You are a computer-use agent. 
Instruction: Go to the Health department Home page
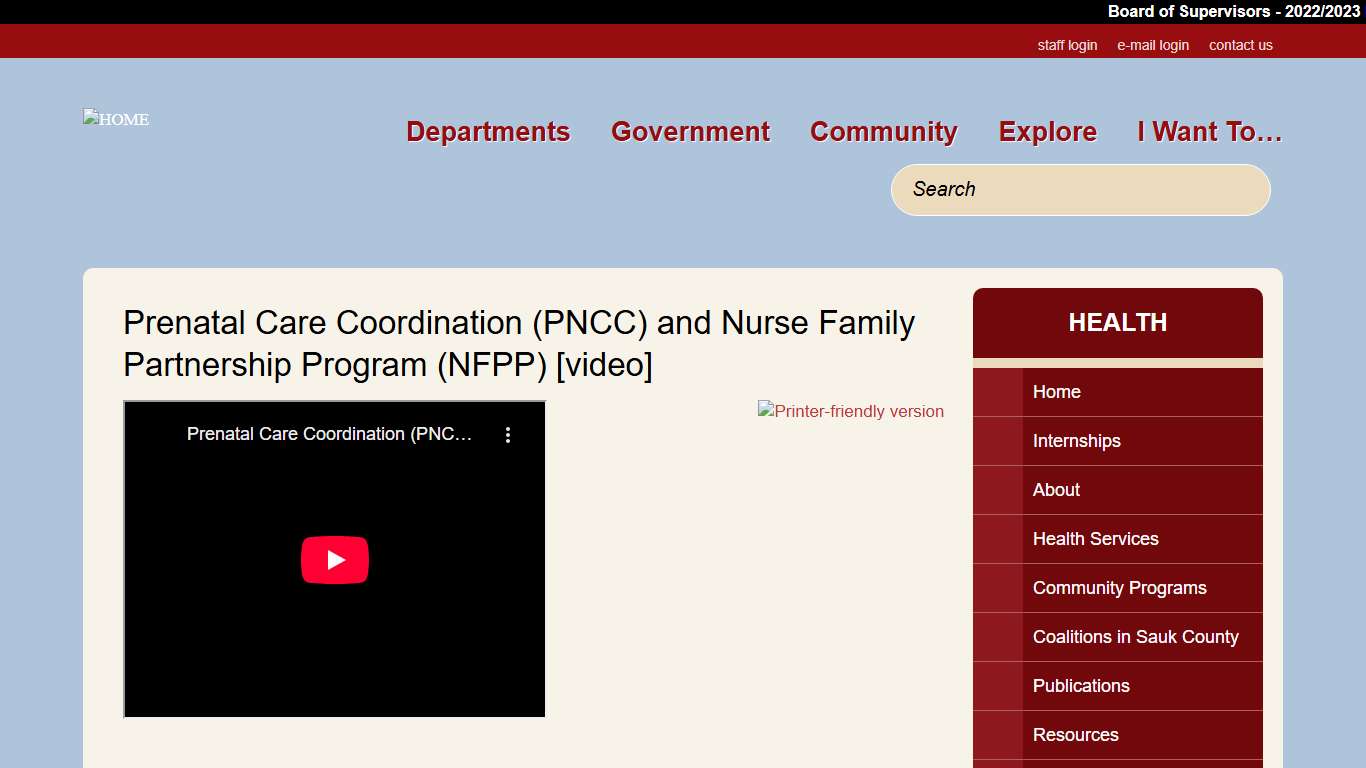(1056, 392)
